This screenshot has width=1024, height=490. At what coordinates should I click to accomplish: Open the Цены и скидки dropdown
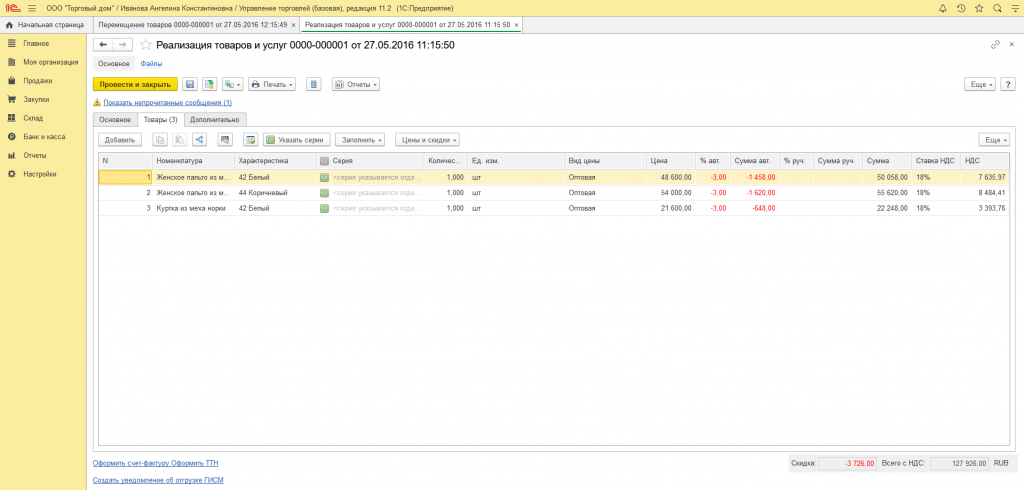427,140
